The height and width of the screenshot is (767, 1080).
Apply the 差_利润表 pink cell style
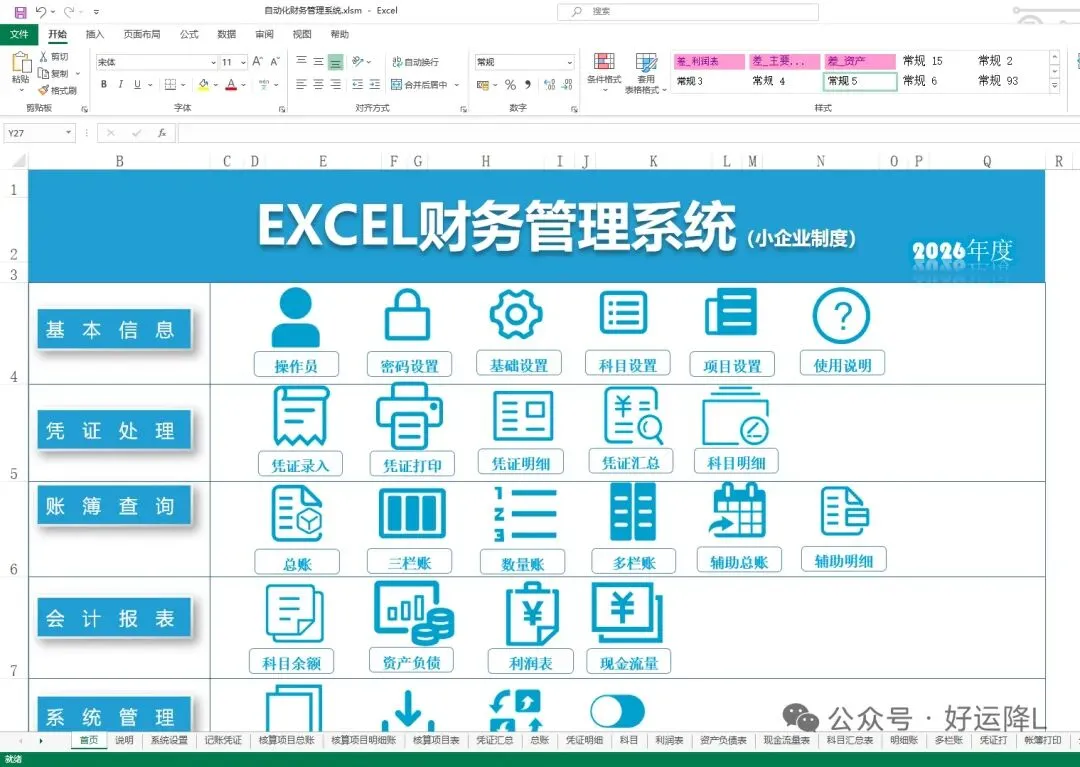coord(709,61)
